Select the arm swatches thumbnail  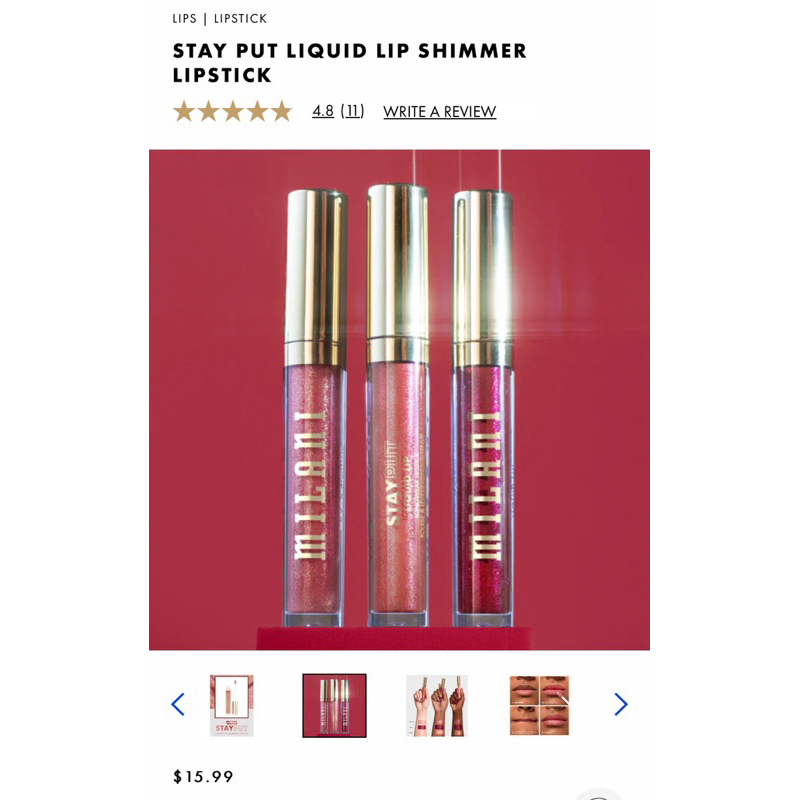(437, 706)
